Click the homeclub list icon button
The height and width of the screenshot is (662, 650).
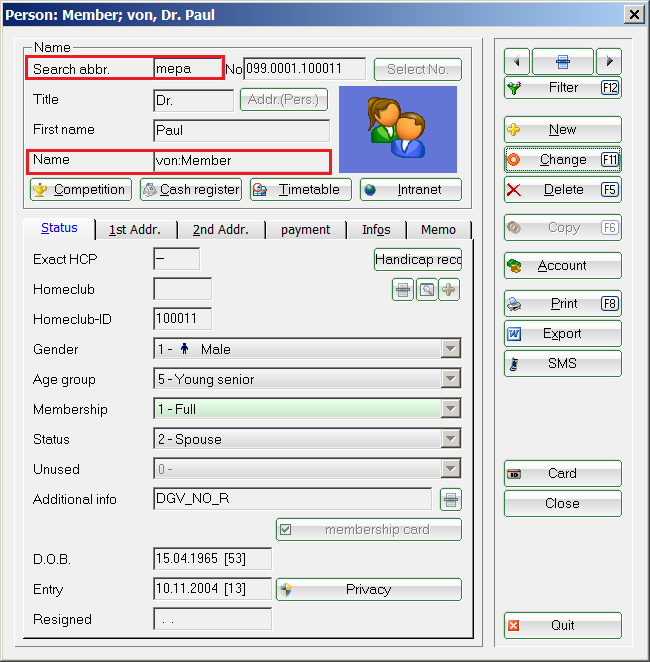pos(403,290)
